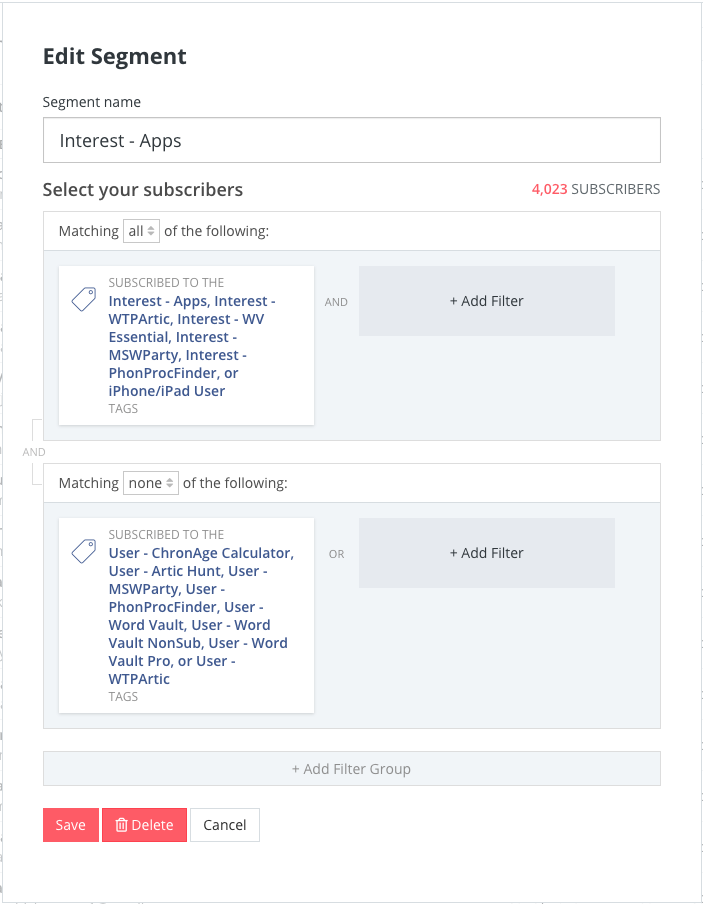This screenshot has width=703, height=904.
Task: Click the 4,023 SUBSCRIBERS count
Action: tap(596, 189)
